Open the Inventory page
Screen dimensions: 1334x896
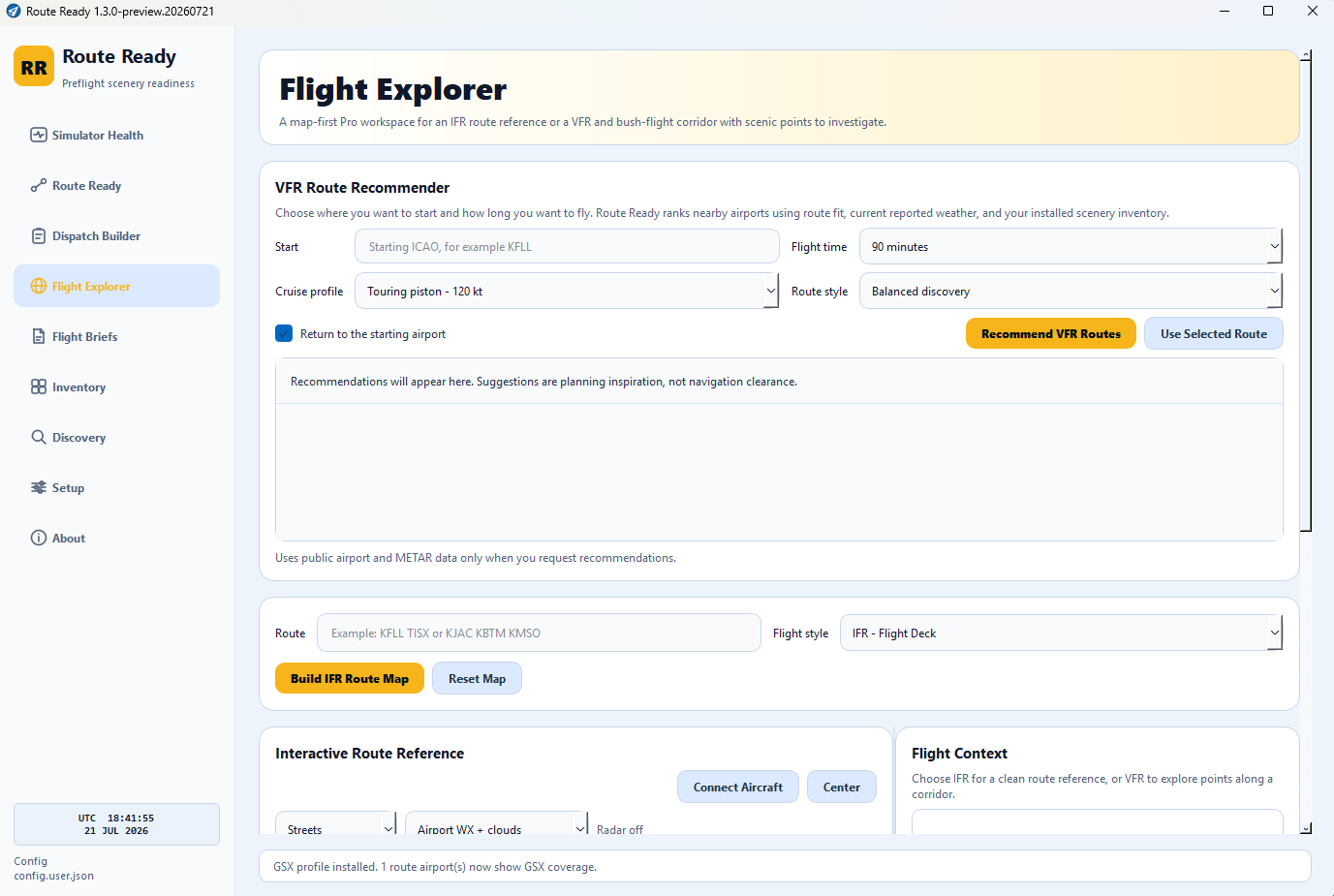[x=116, y=386]
